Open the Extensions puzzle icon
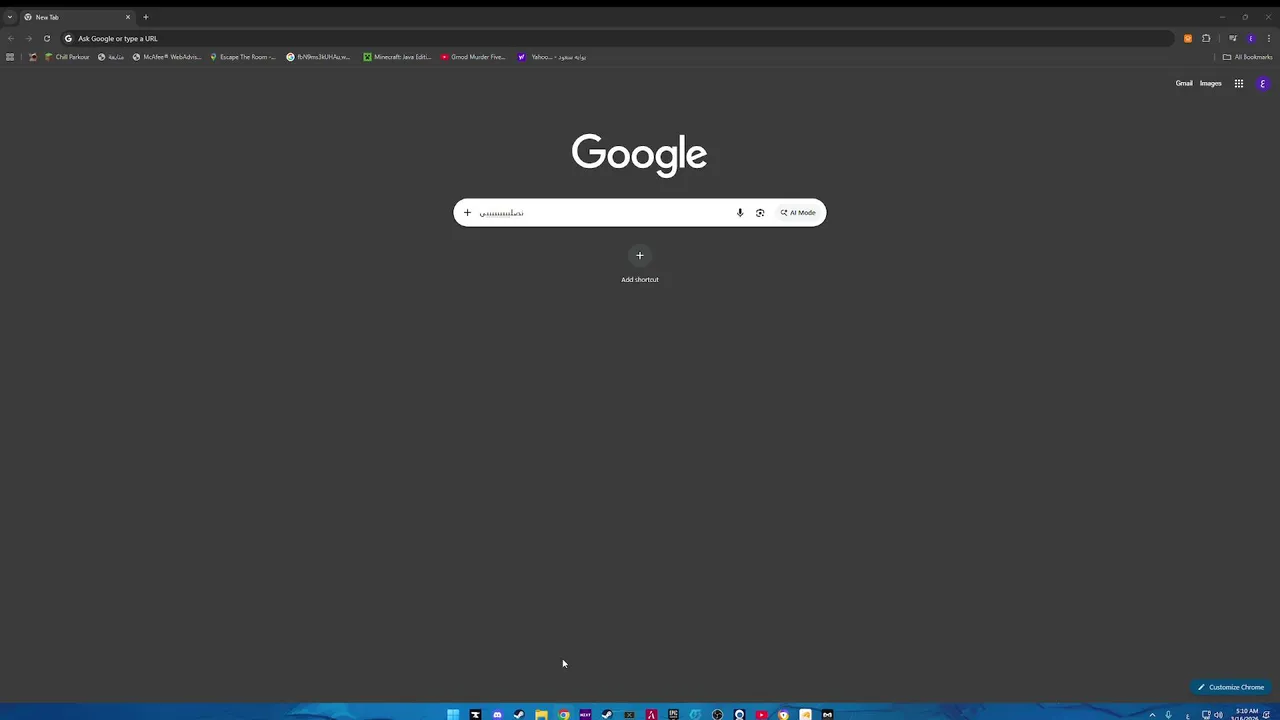 1206,38
